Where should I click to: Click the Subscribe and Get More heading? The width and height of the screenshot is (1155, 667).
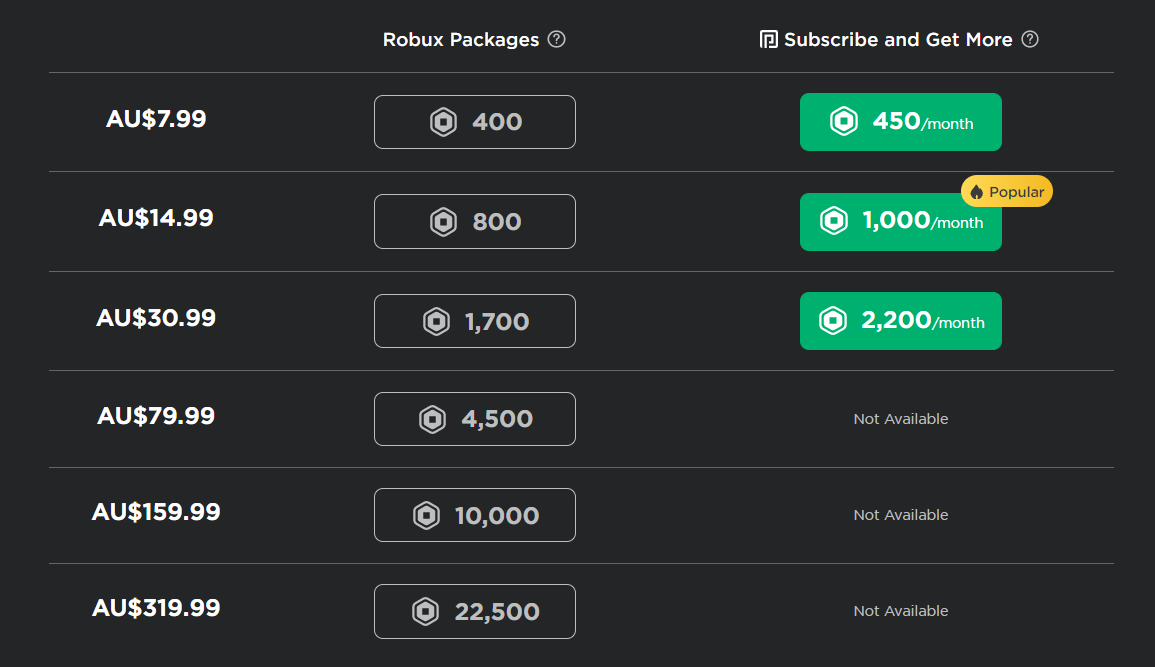(x=898, y=40)
